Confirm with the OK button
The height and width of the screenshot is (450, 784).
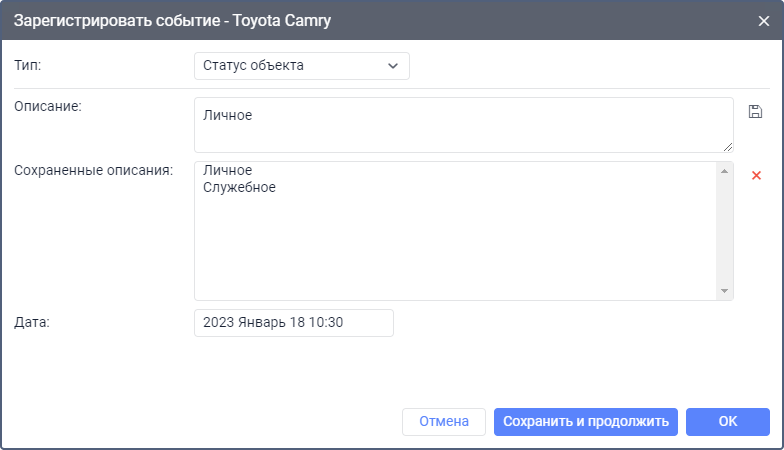(x=727, y=421)
